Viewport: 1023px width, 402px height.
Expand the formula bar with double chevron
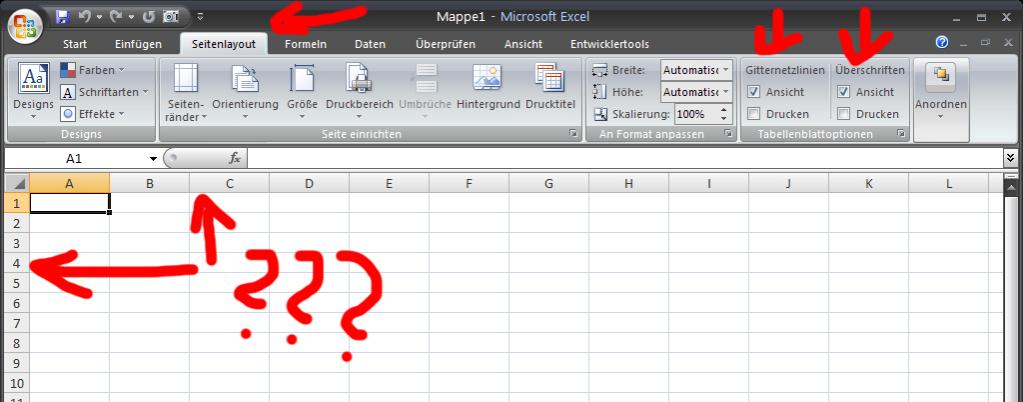click(1011, 157)
